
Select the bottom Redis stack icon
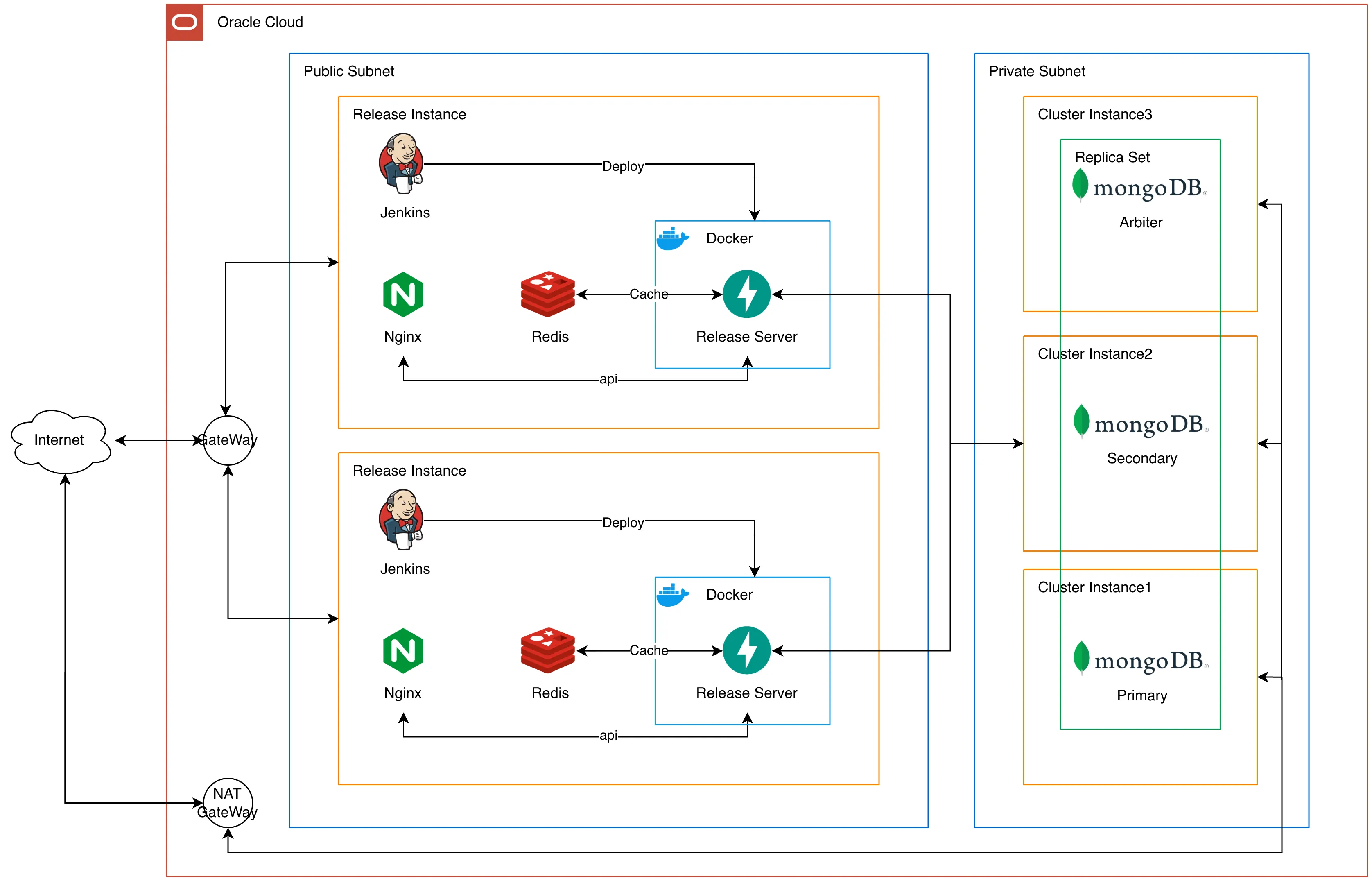[547, 650]
